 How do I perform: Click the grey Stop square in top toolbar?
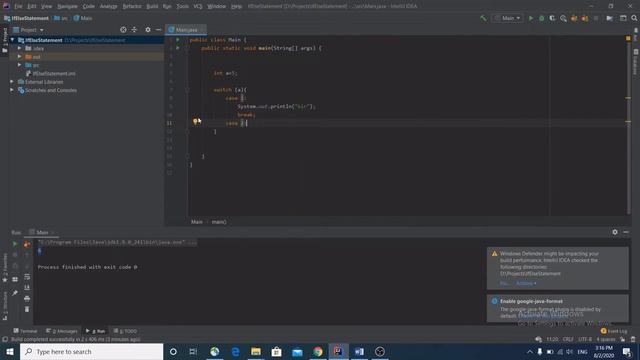point(596,18)
